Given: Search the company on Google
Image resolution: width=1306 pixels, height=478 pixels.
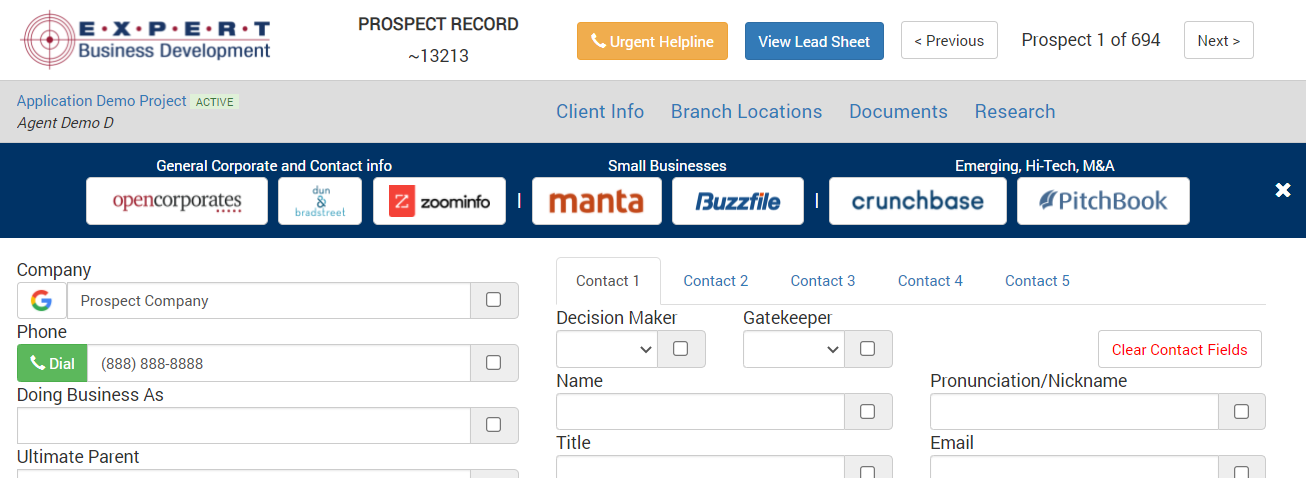Looking at the screenshot, I should (x=42, y=301).
